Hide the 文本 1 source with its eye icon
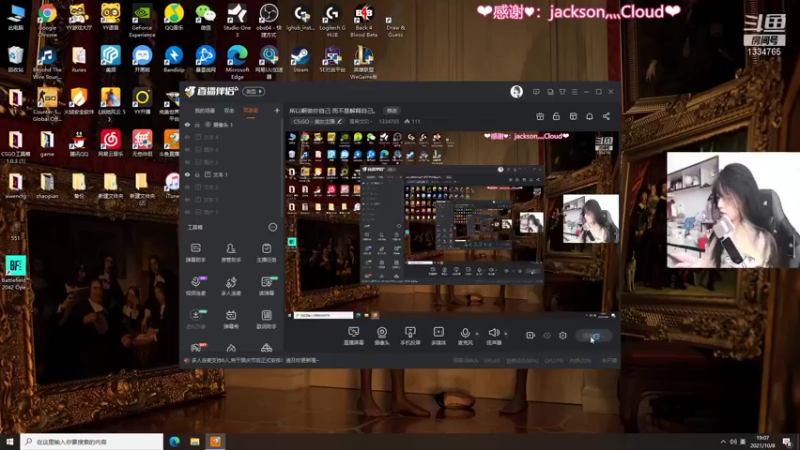Screen dimensions: 800x450 coord(187,174)
